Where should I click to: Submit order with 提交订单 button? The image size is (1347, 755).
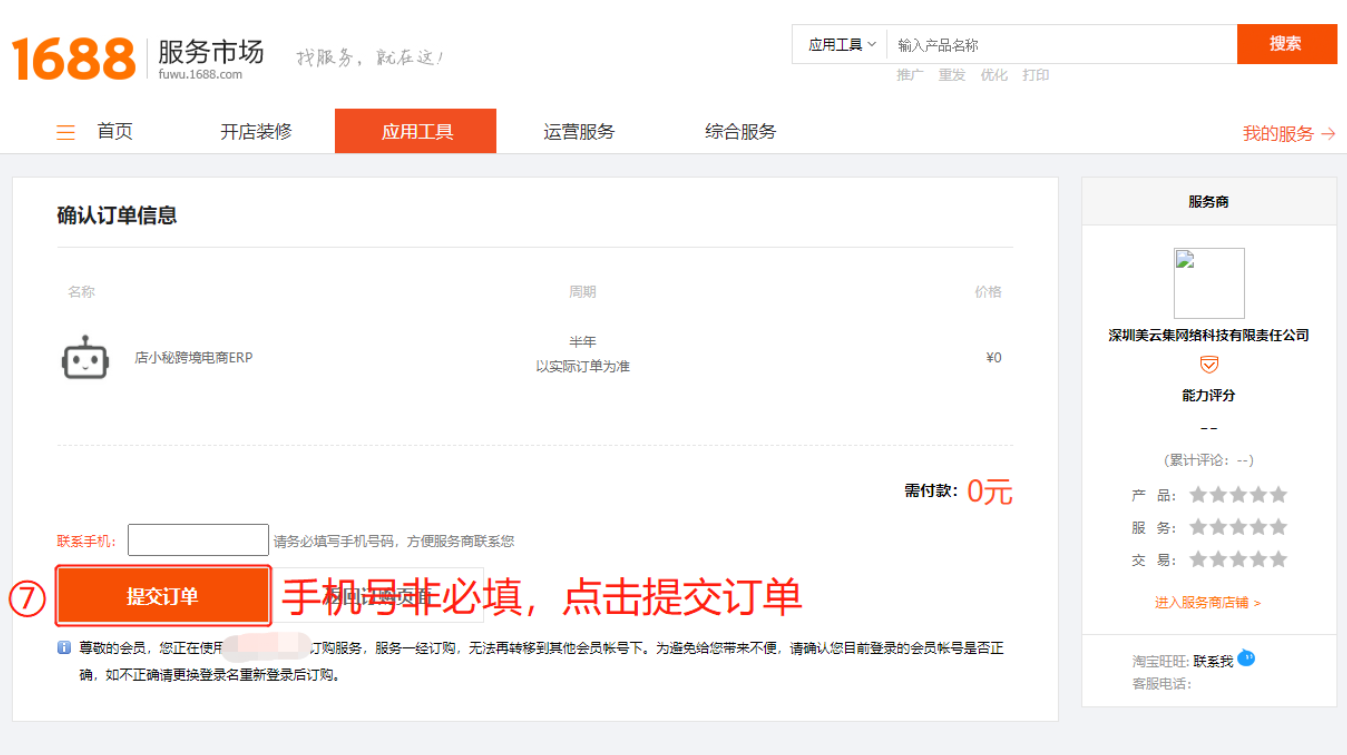tap(163, 596)
